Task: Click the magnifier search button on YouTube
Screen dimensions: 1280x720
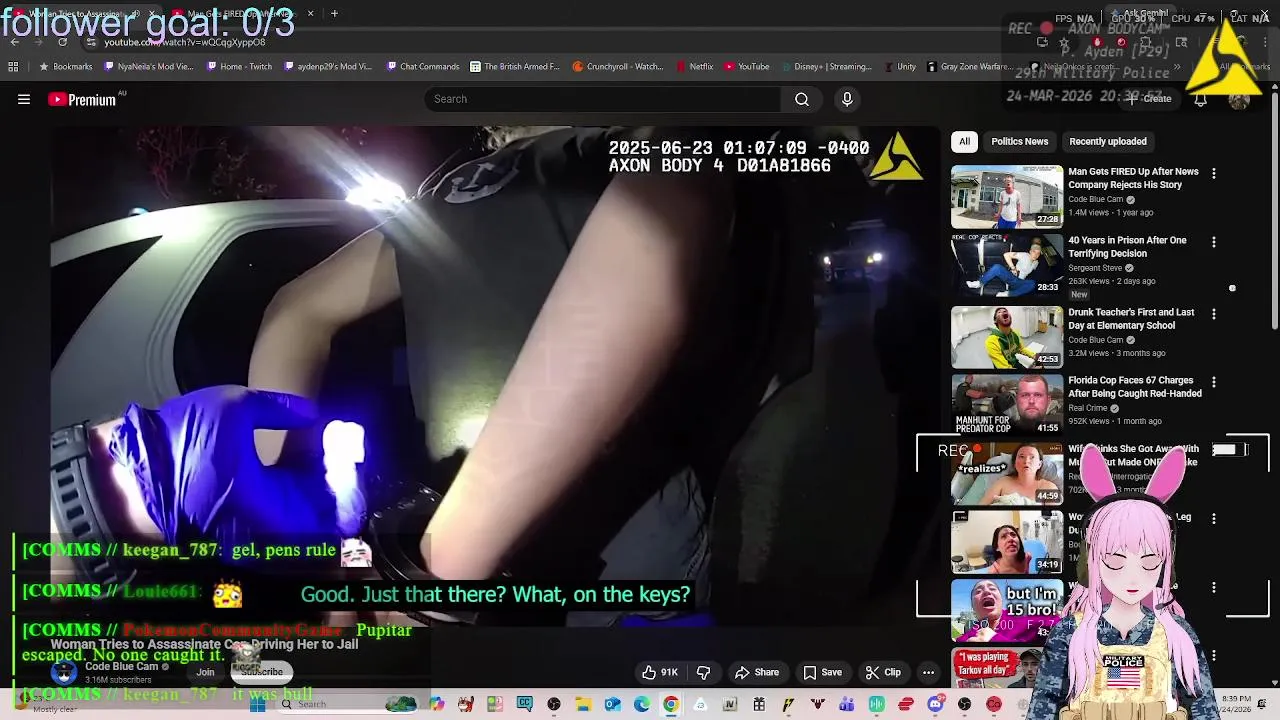Action: pyautogui.click(x=802, y=99)
